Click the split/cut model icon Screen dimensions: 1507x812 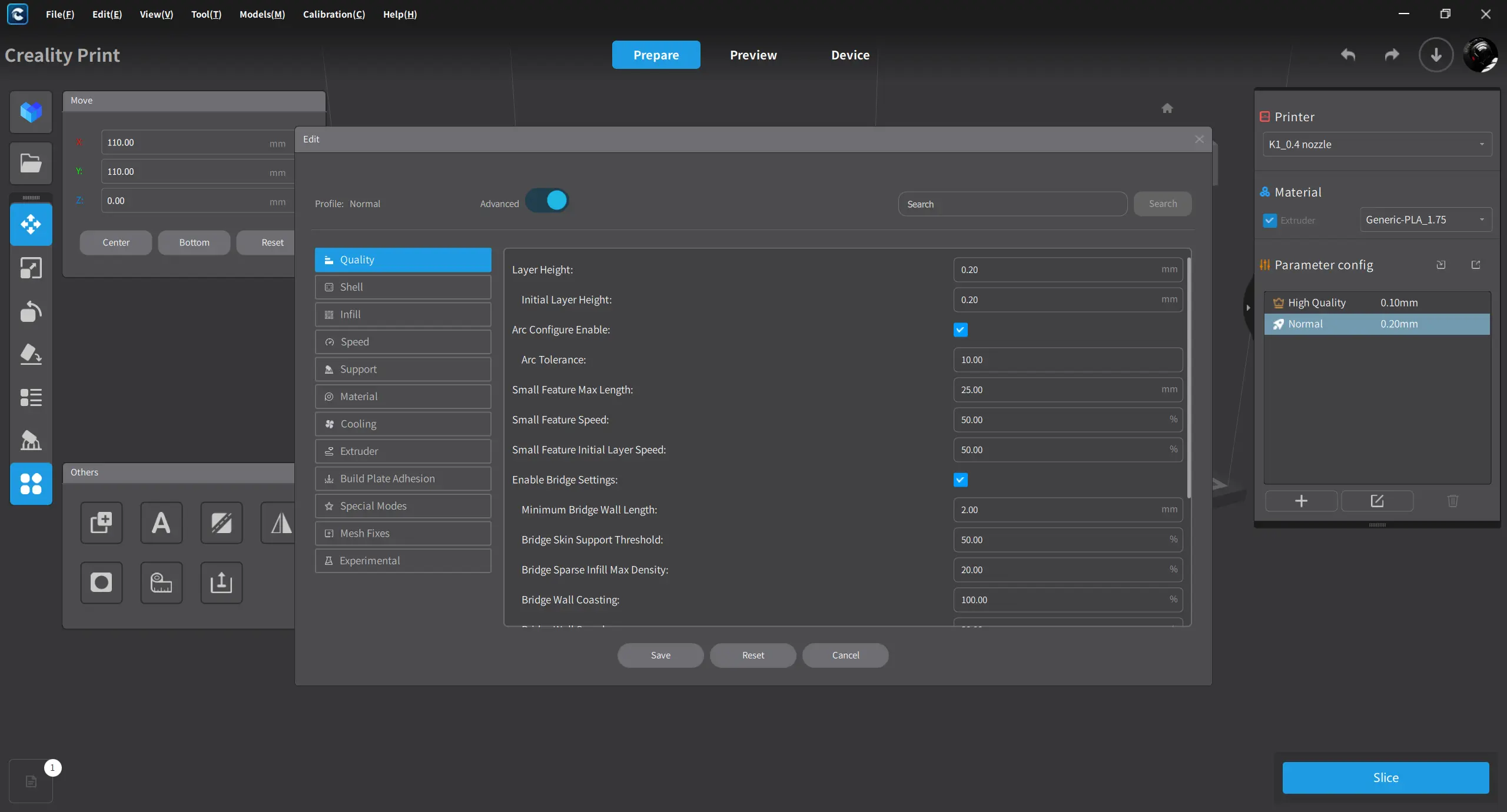coord(221,523)
